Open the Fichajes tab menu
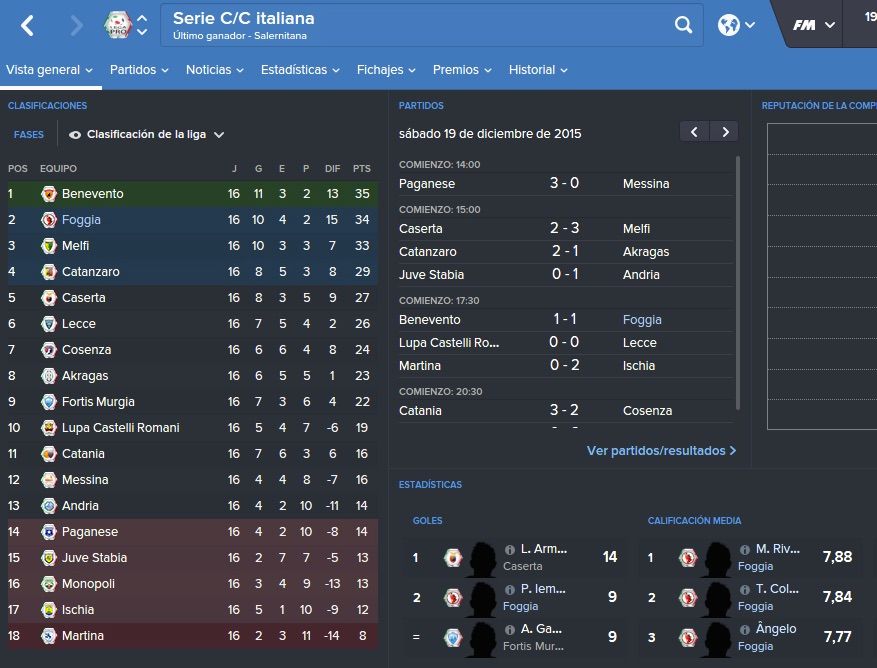 tap(386, 70)
